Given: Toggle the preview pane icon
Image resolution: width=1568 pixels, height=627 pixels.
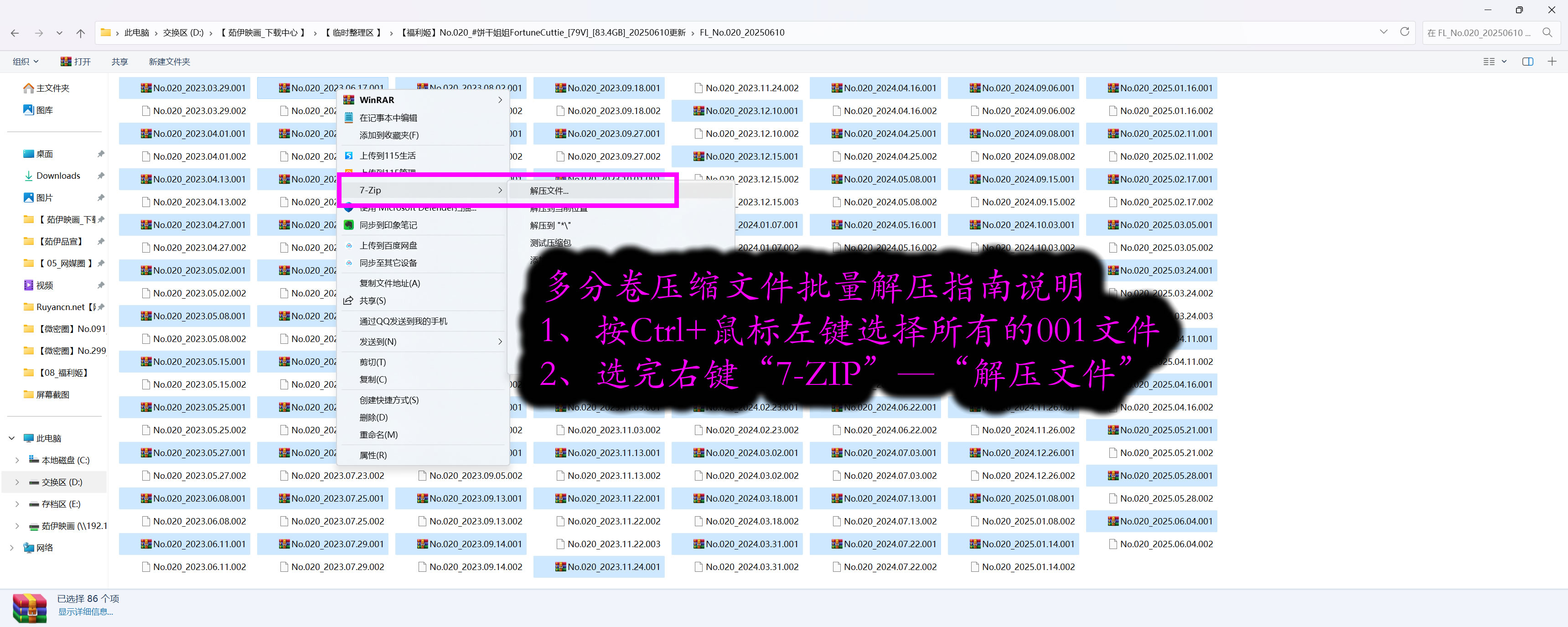Looking at the screenshot, I should click(x=1528, y=61).
